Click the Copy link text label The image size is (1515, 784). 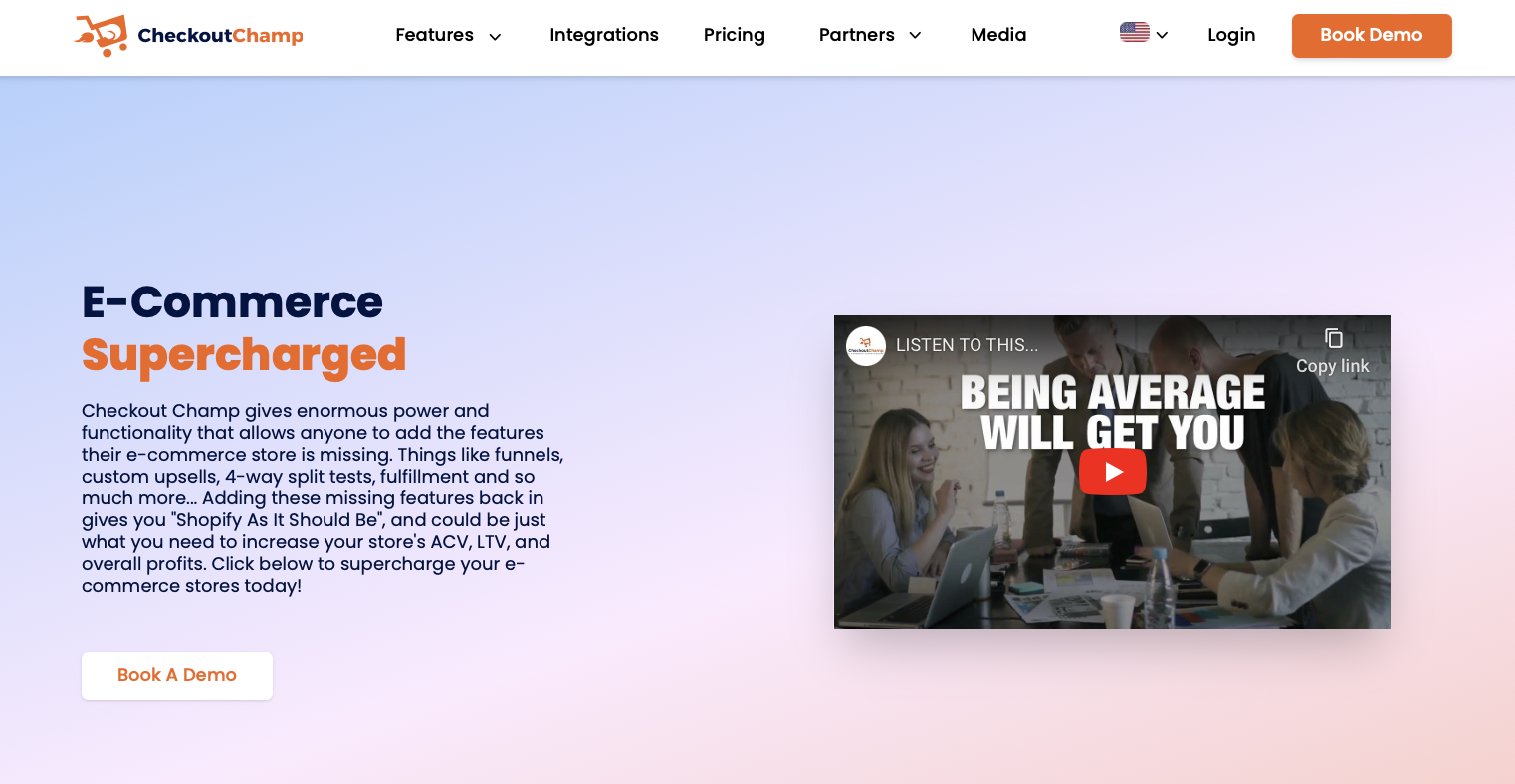point(1333,366)
